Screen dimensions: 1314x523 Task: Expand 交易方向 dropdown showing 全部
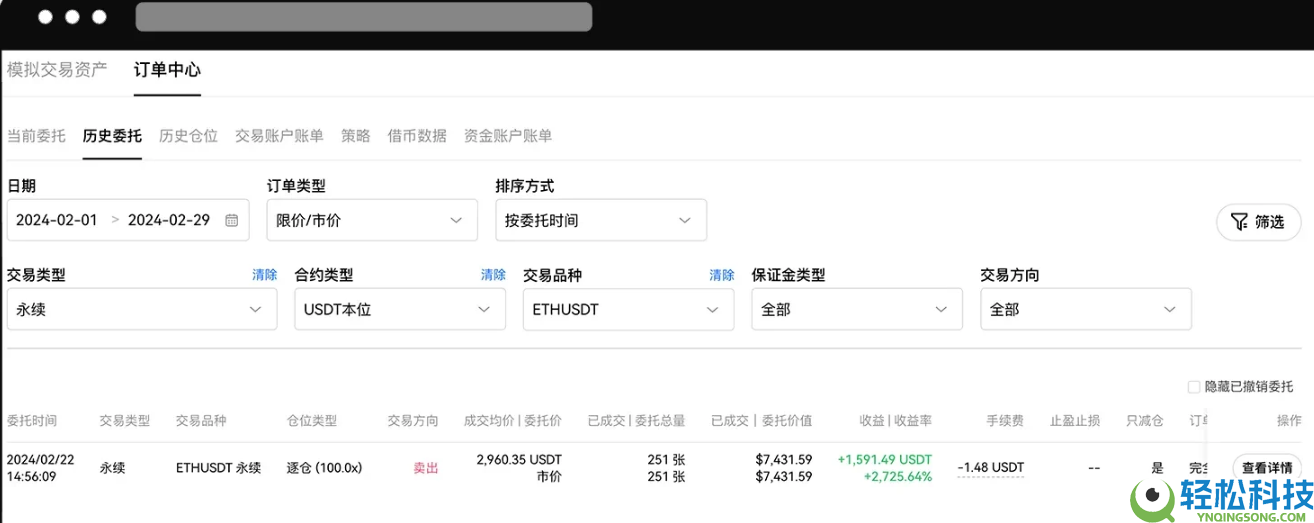(x=1086, y=309)
